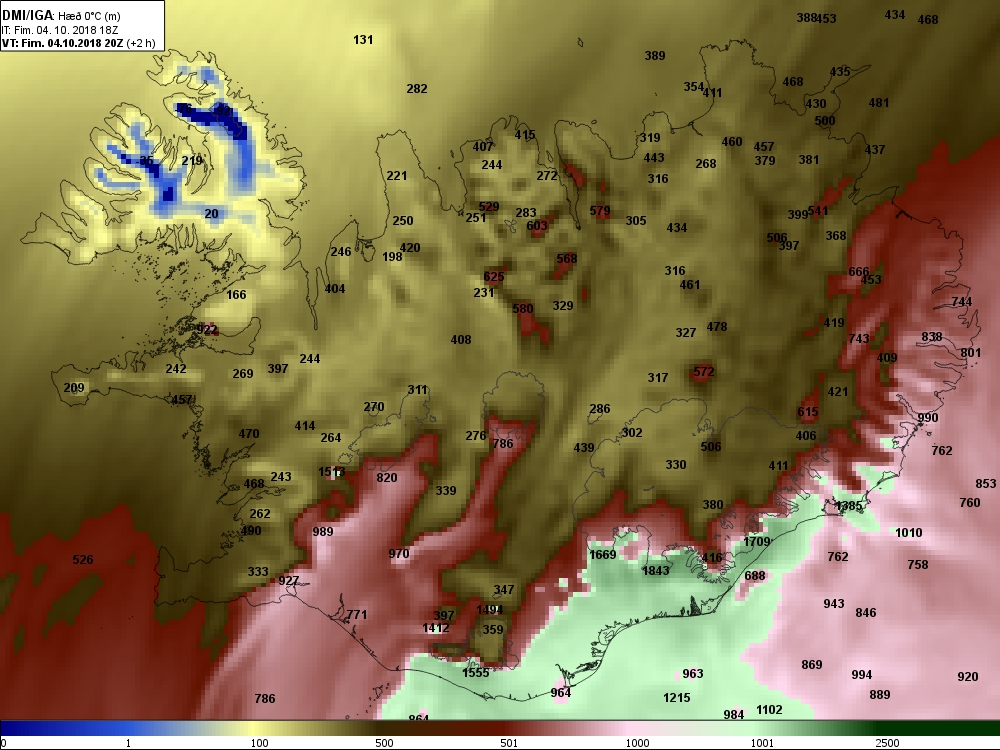This screenshot has width=1000, height=750.
Task: Click the 989 value
Action: tap(323, 531)
